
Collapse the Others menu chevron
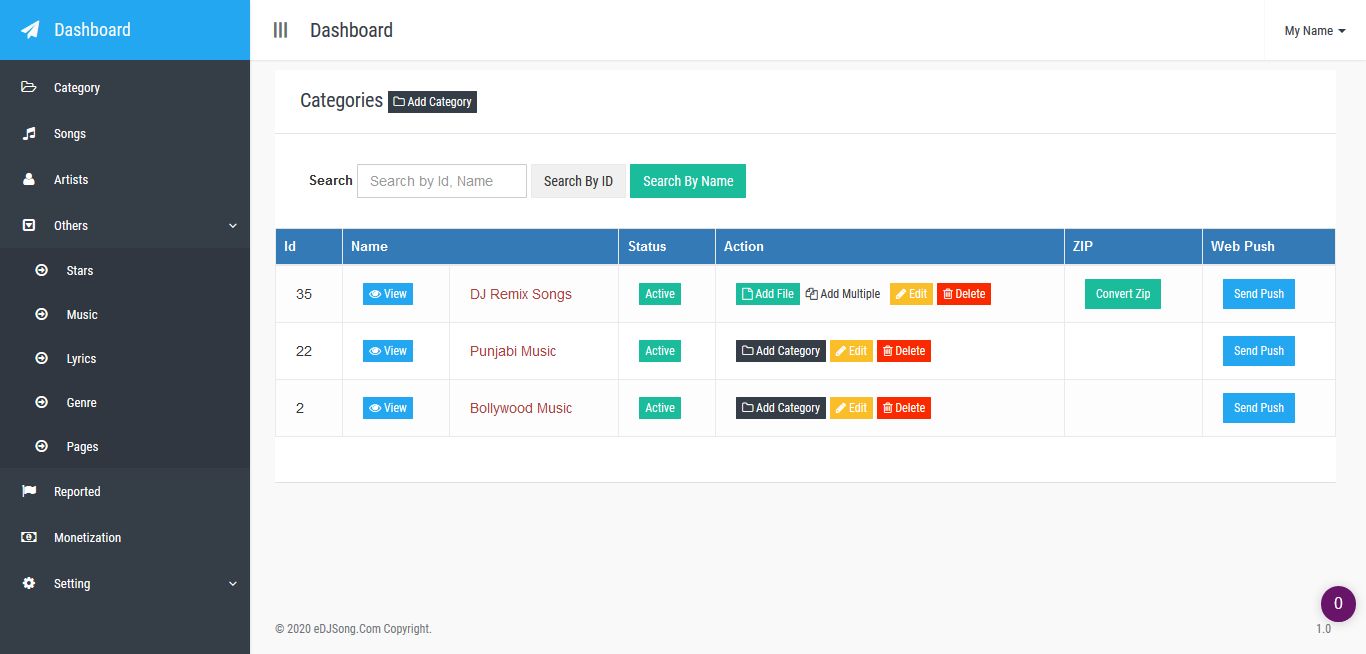click(x=233, y=226)
